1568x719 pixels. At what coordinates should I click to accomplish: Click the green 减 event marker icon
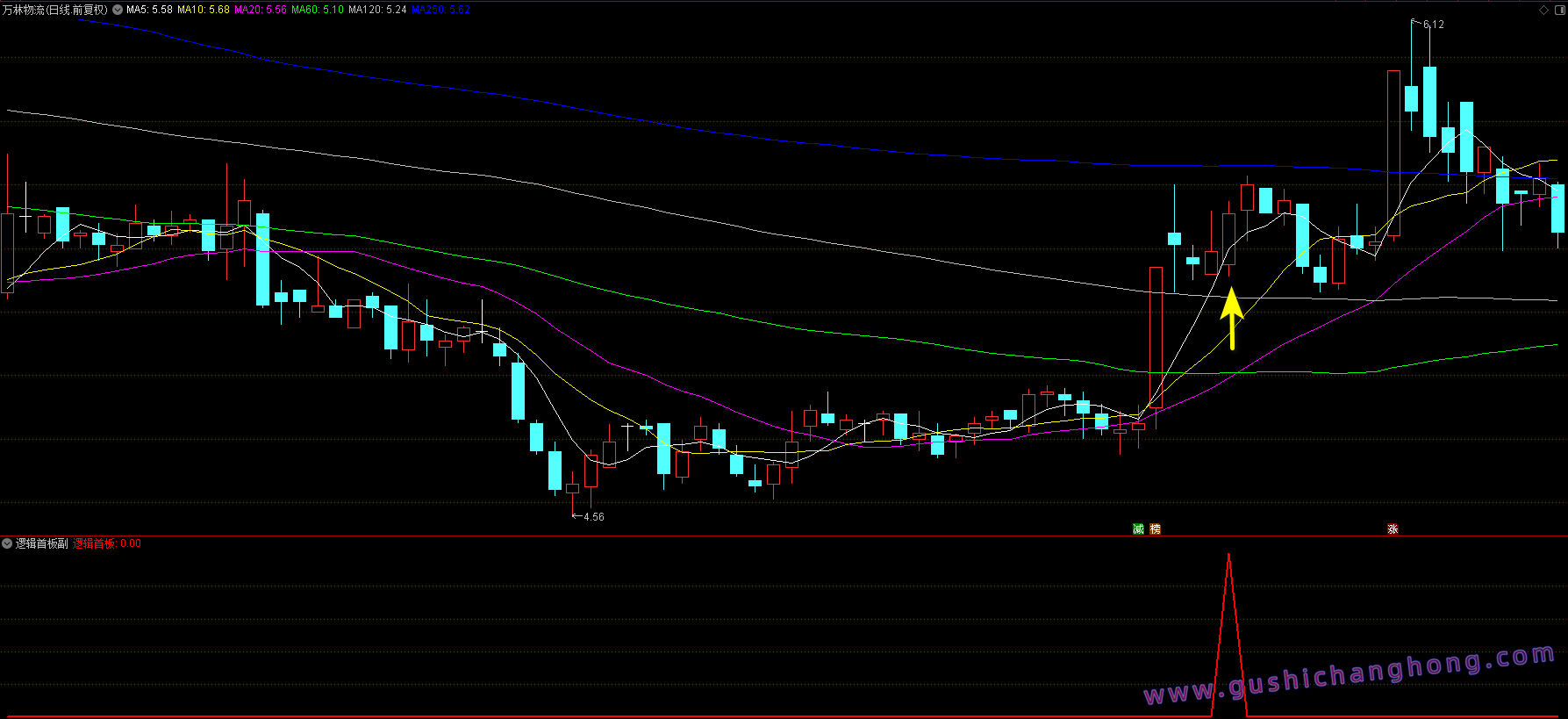tap(1138, 528)
